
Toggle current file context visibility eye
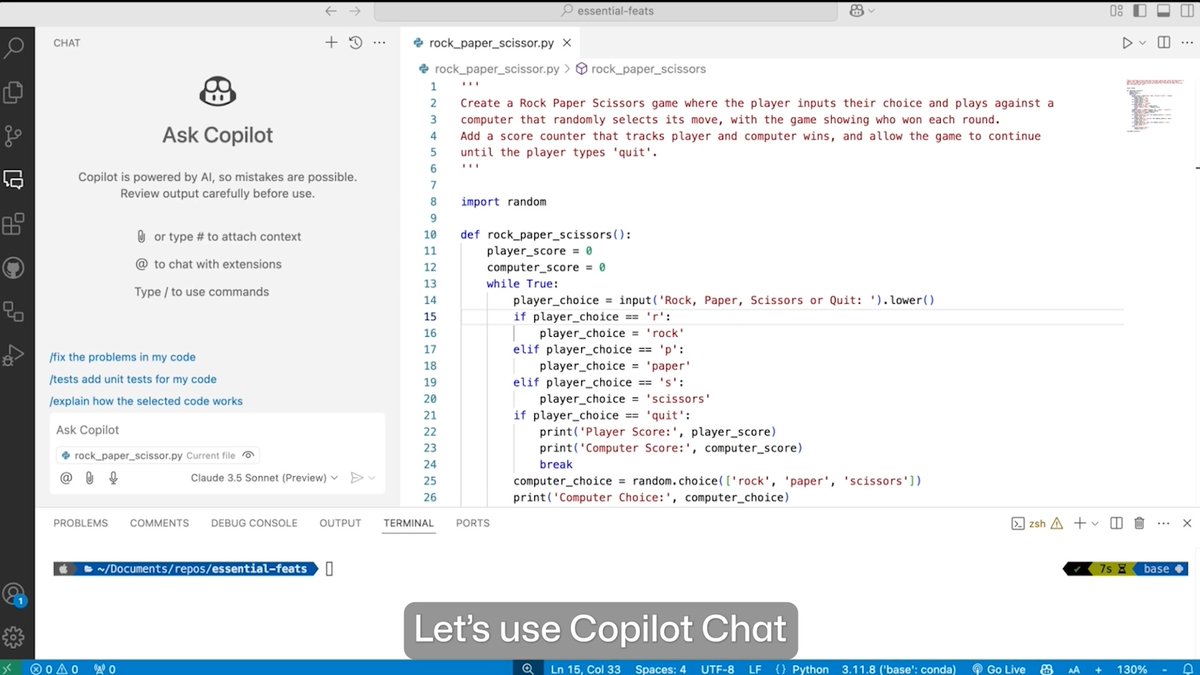[248, 455]
